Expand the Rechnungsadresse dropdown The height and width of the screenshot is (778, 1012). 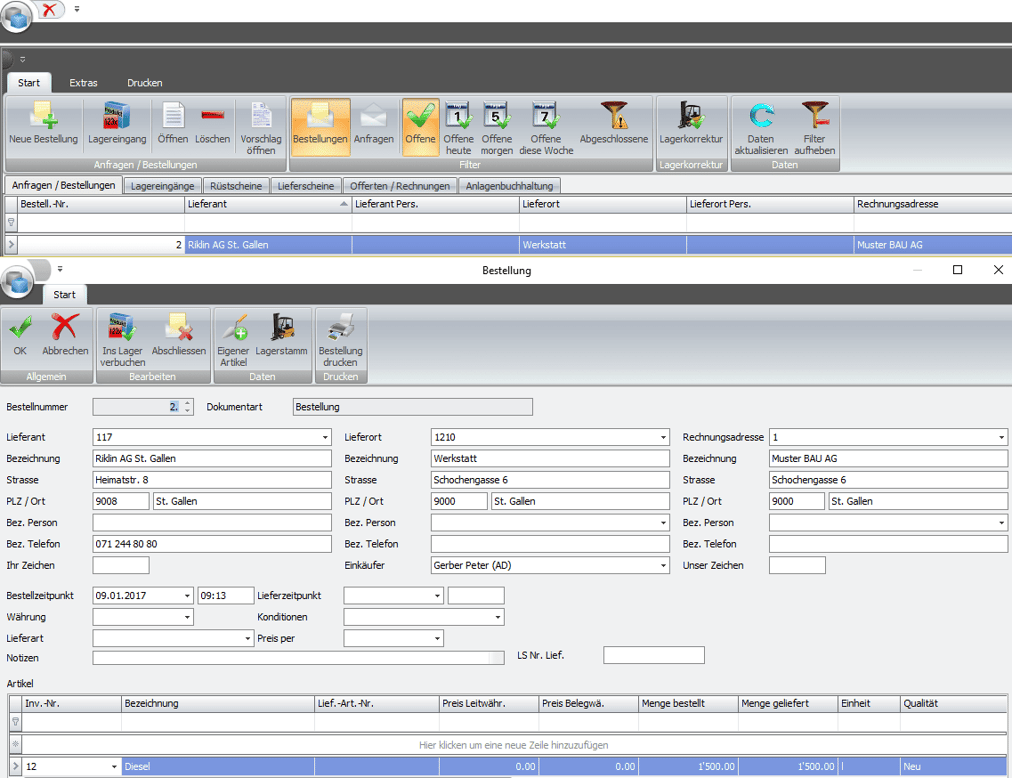1001,437
